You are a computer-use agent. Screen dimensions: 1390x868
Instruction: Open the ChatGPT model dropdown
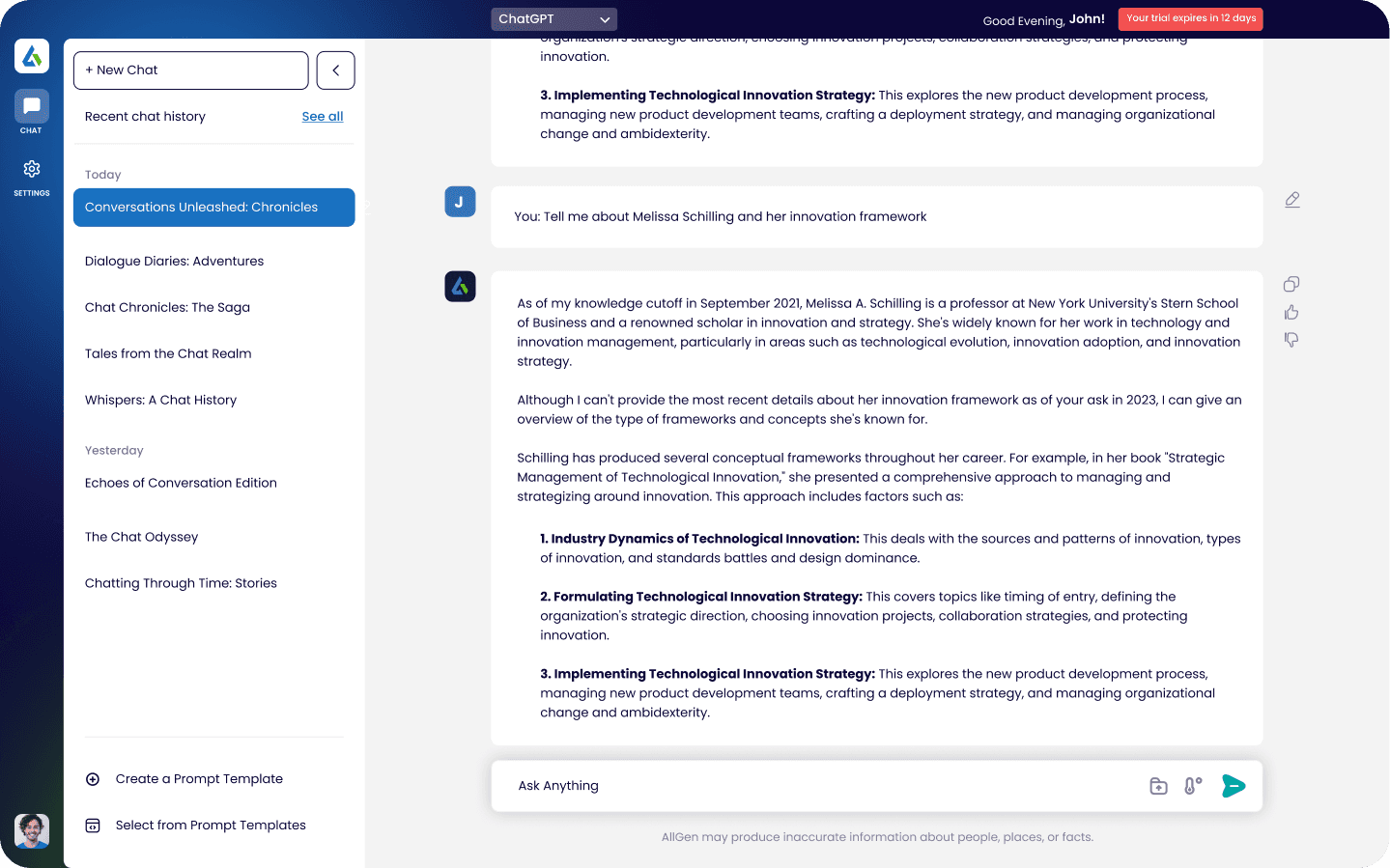click(553, 19)
